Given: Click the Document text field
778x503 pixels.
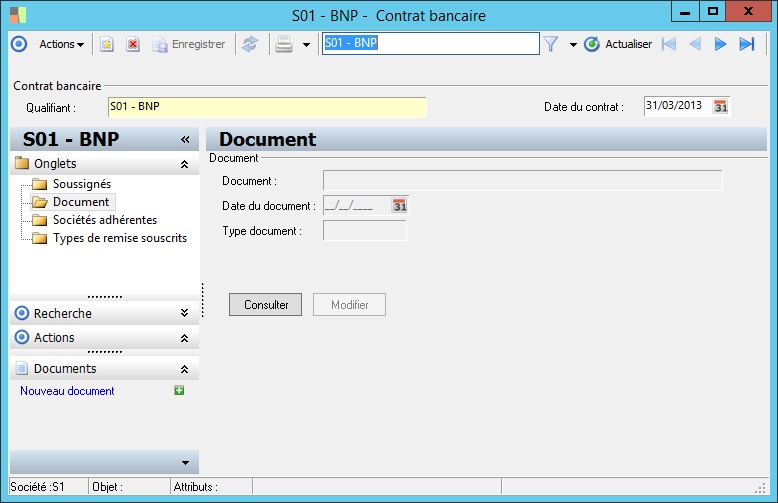Looking at the screenshot, I should pyautogui.click(x=523, y=181).
